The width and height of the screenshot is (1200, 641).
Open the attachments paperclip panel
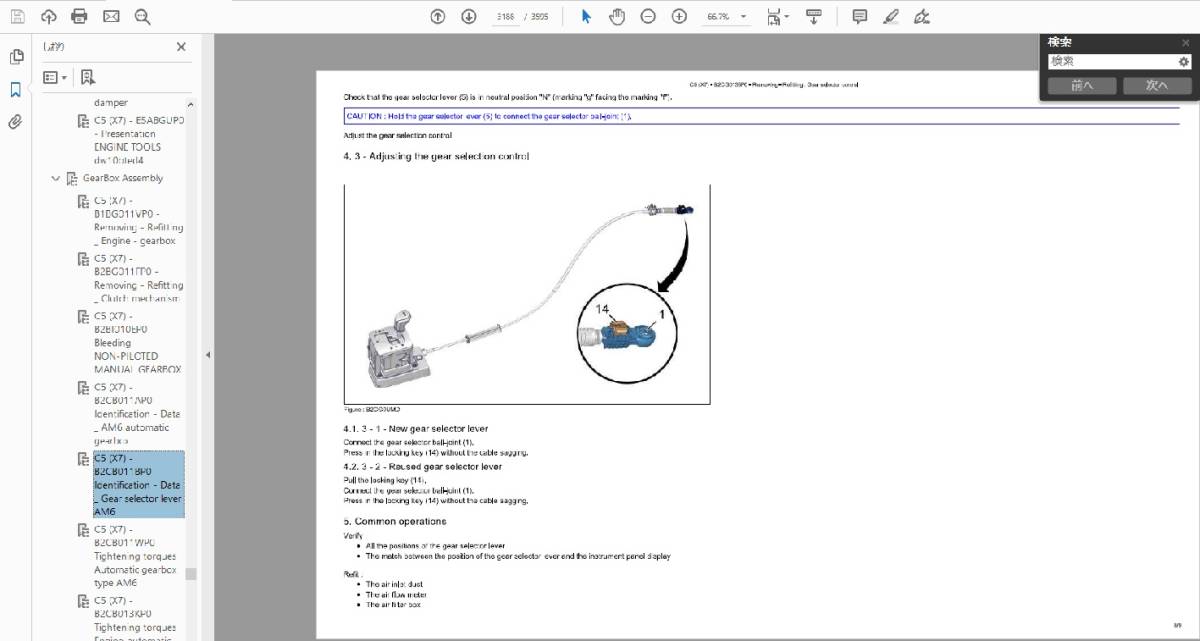tap(16, 122)
